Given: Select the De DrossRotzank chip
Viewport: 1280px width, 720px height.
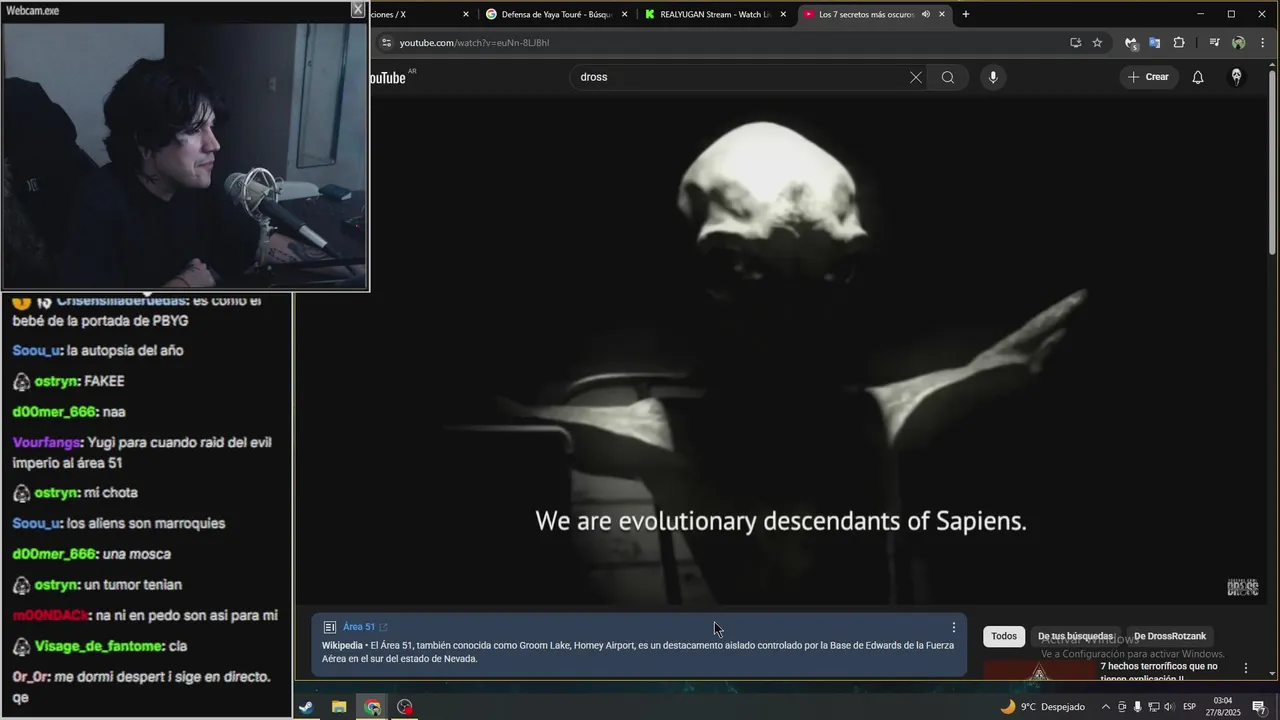Looking at the screenshot, I should pyautogui.click(x=1170, y=636).
